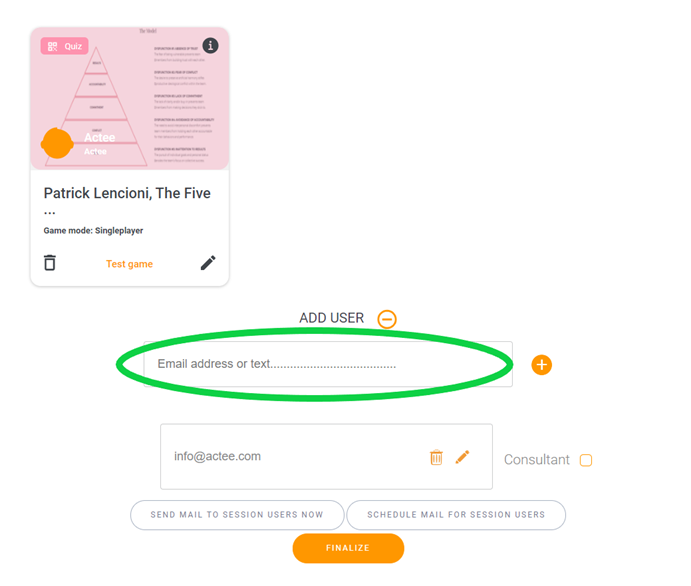Click the Test game link
Viewport: 691px width, 586px height.
coord(130,264)
